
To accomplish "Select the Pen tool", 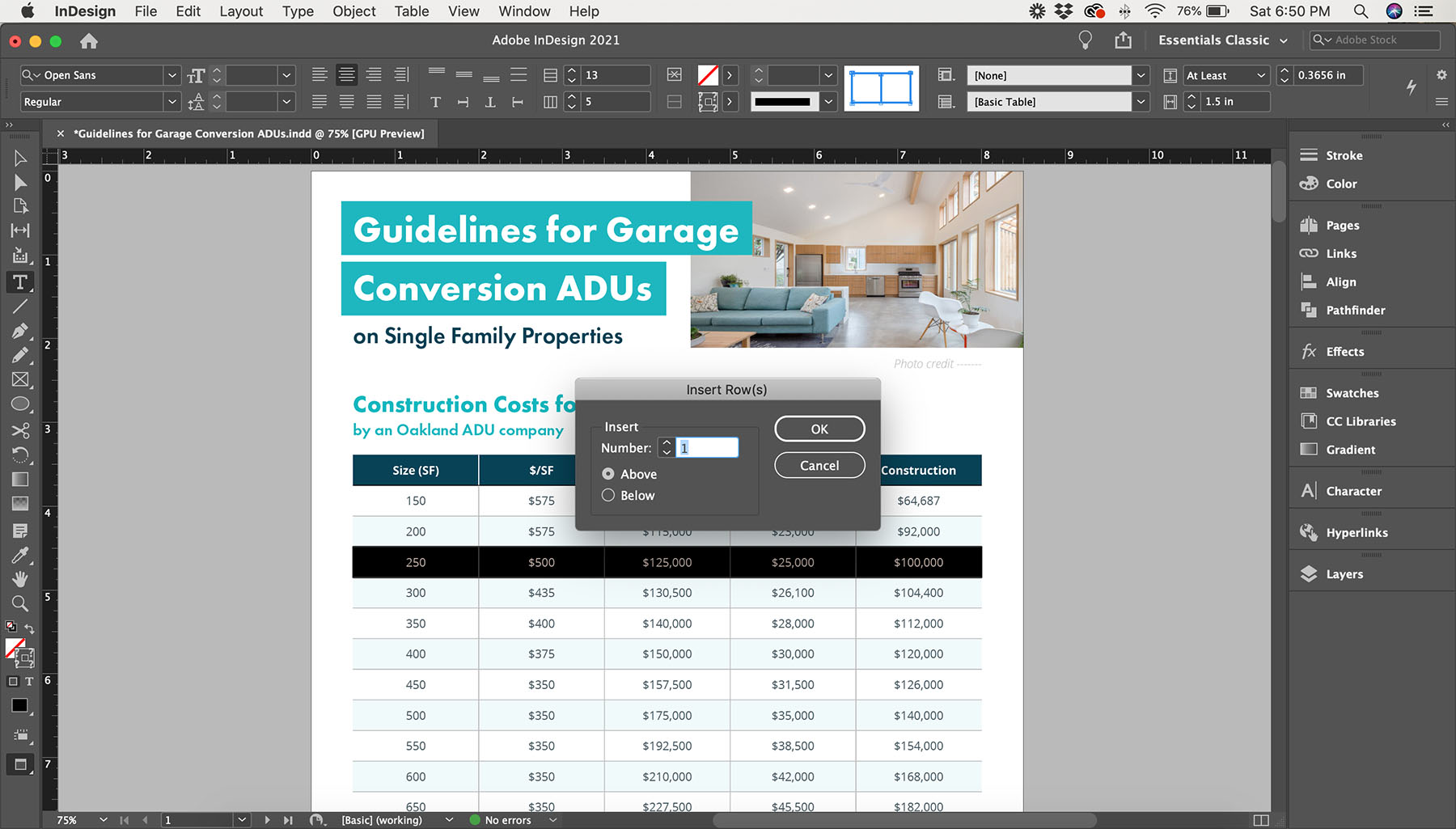I will 20,331.
